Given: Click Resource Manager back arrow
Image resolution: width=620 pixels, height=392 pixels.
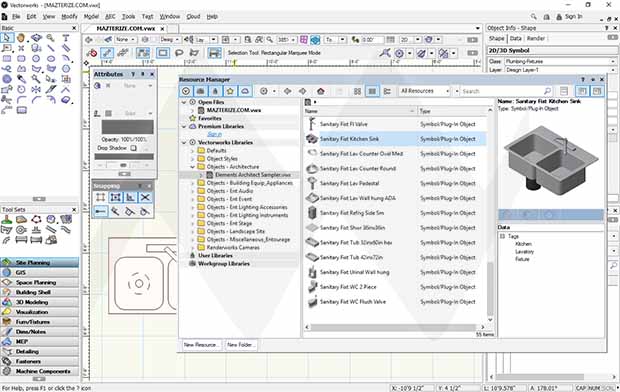Looking at the screenshot, I should (x=287, y=91).
